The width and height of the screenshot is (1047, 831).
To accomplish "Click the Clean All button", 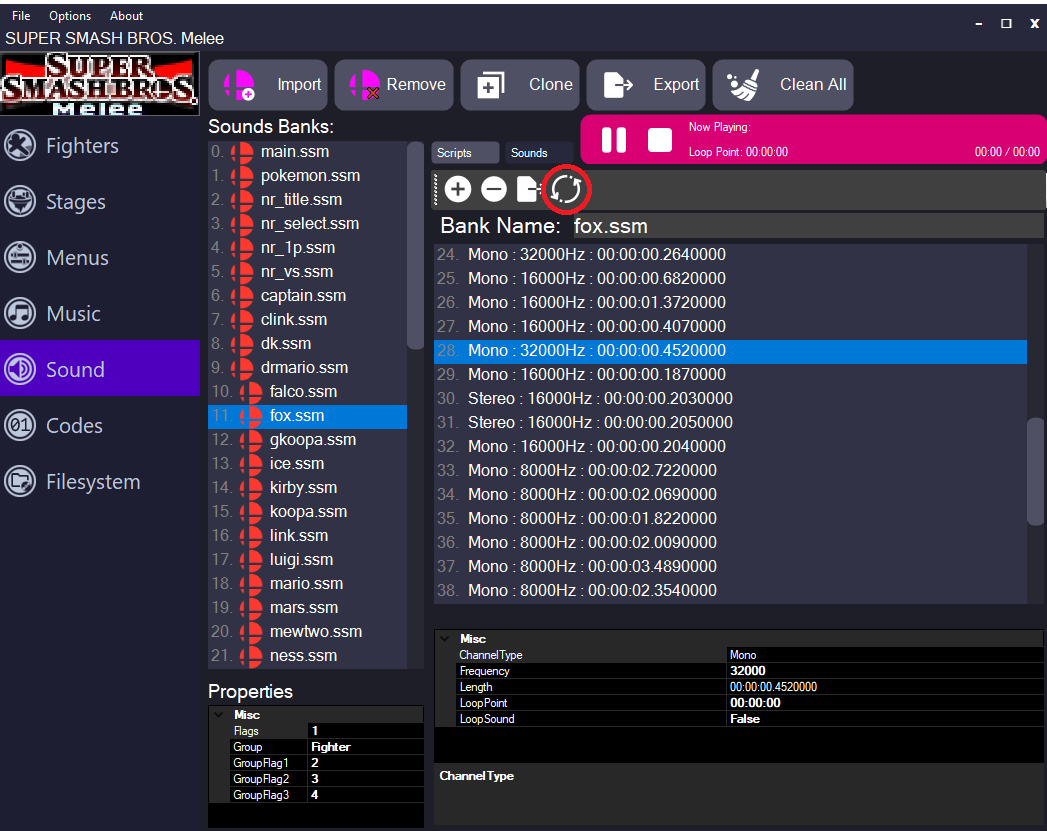I will (783, 85).
